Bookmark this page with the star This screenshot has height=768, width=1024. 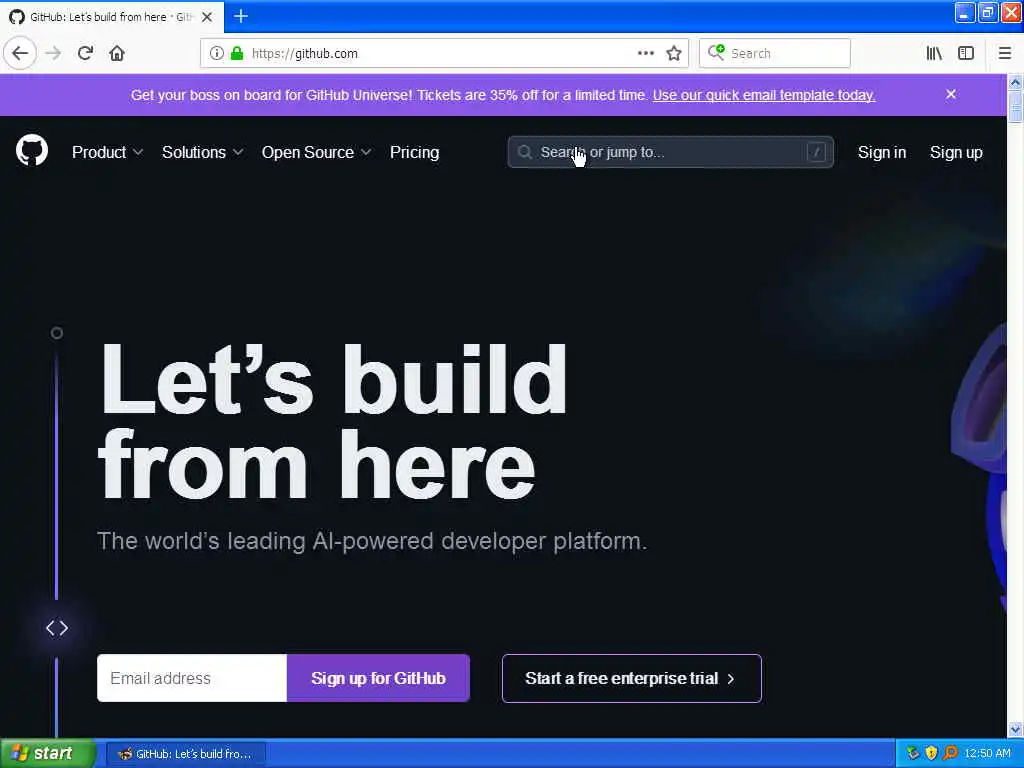click(674, 53)
